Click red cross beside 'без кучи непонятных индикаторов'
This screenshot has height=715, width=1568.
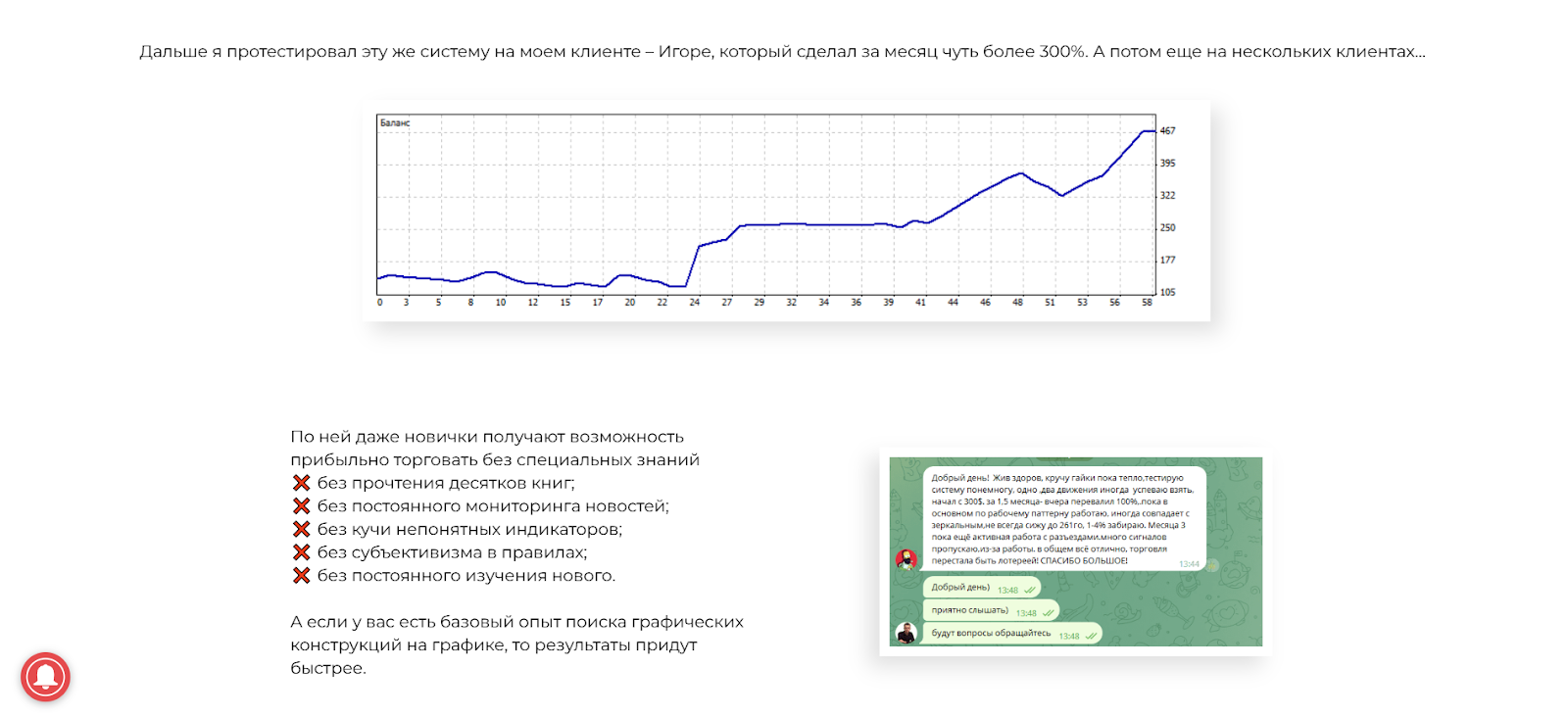(x=302, y=530)
